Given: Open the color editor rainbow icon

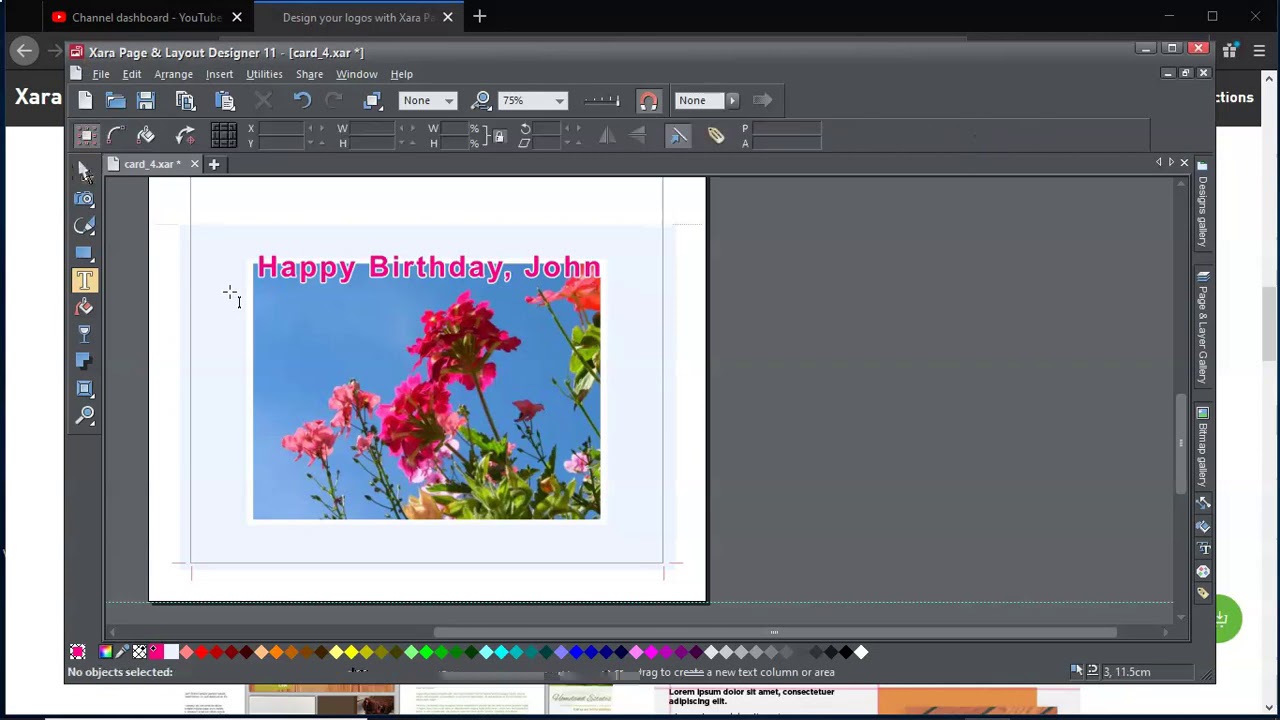Looking at the screenshot, I should click(x=105, y=652).
